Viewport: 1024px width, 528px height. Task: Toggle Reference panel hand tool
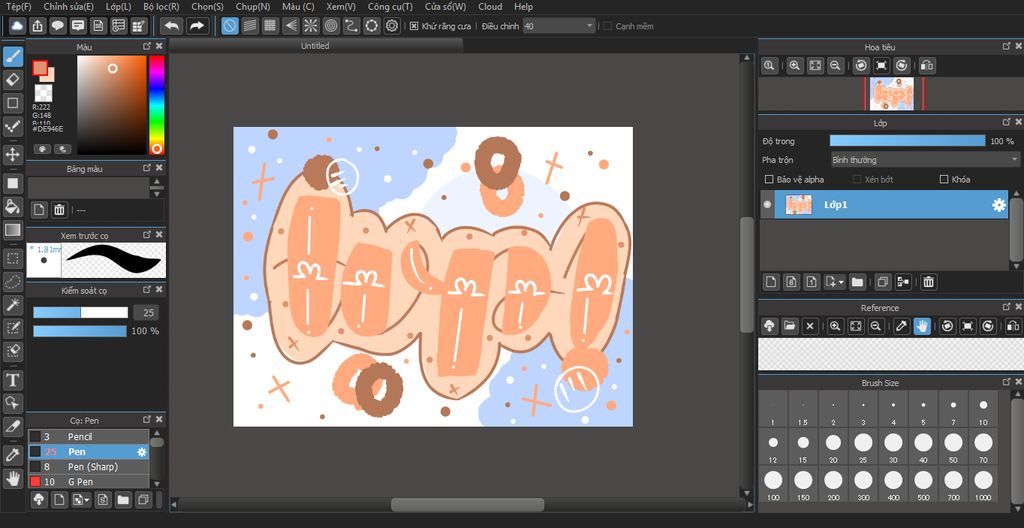point(921,326)
